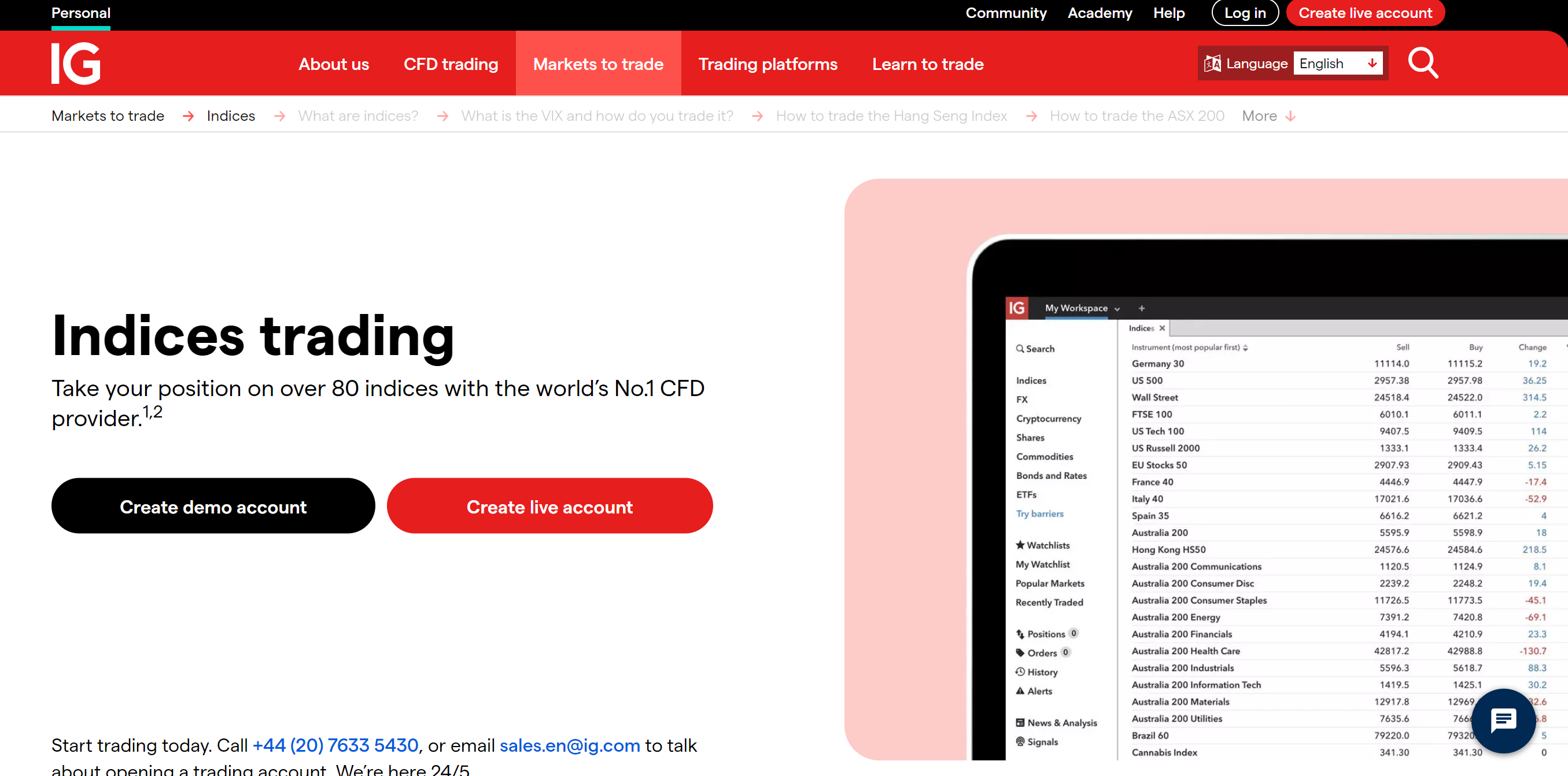This screenshot has width=1568, height=776.
Task: Click the Create demo account button
Action: tap(213, 506)
